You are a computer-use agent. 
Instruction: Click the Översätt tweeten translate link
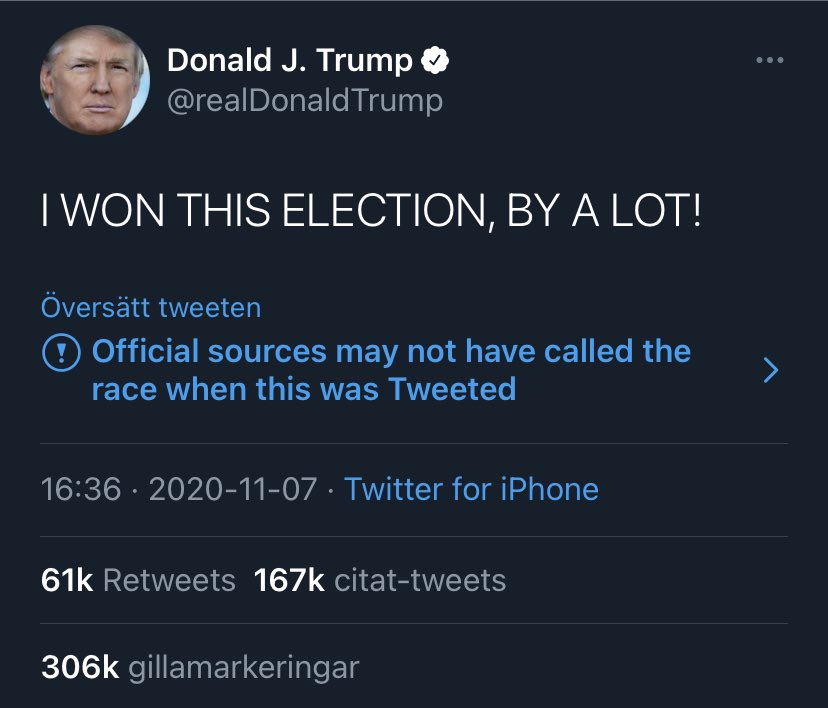coord(151,307)
